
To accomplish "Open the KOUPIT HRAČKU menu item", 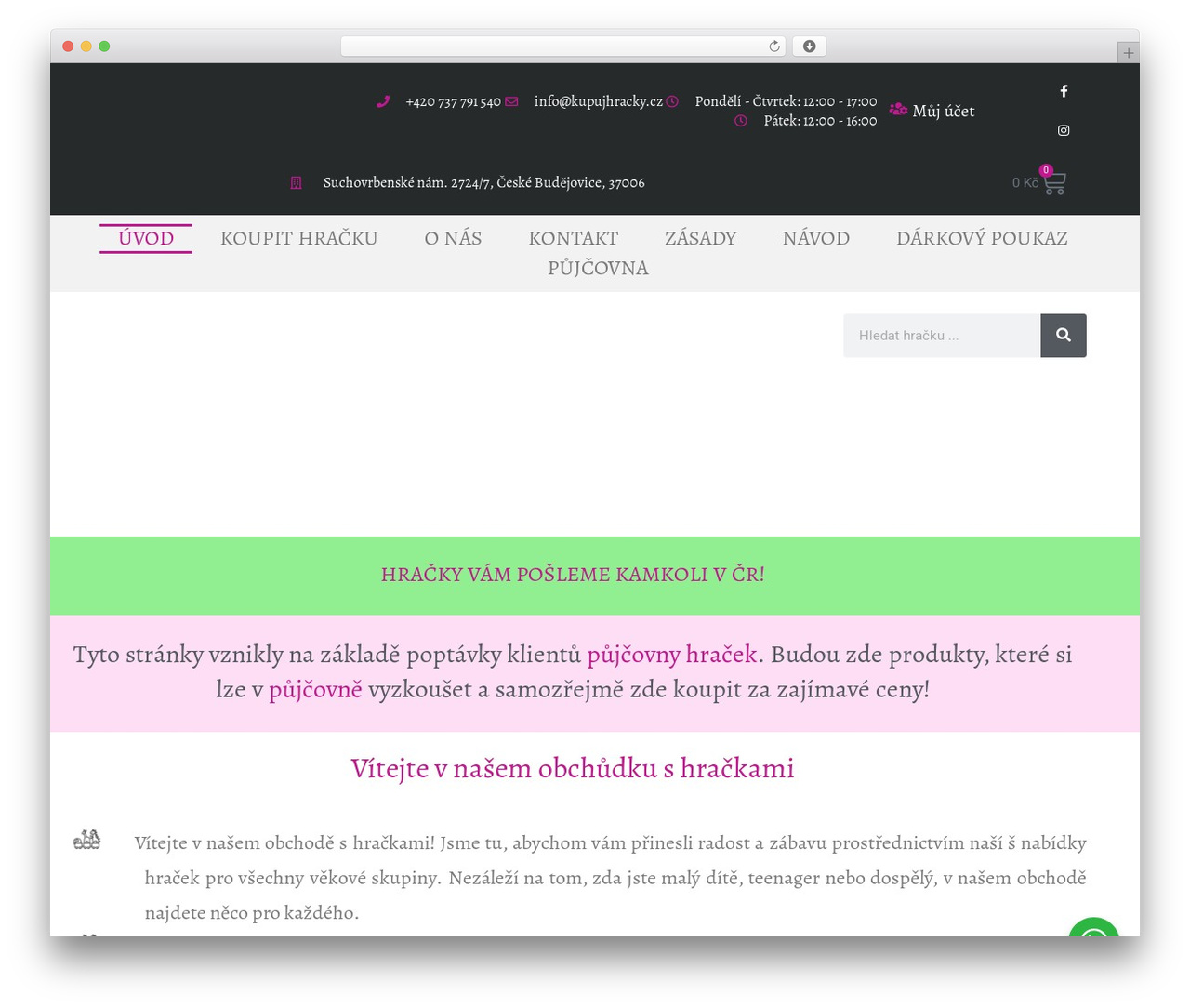I will pos(299,238).
